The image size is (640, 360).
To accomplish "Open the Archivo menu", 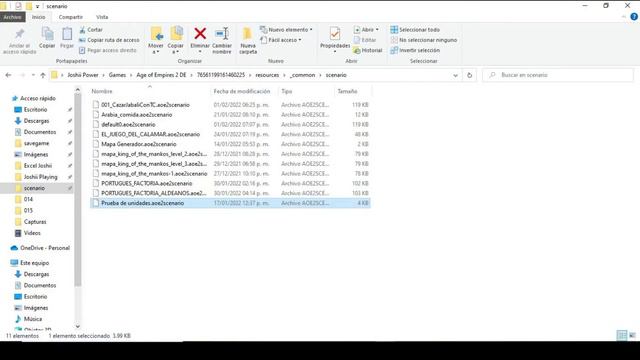I will (x=13, y=17).
